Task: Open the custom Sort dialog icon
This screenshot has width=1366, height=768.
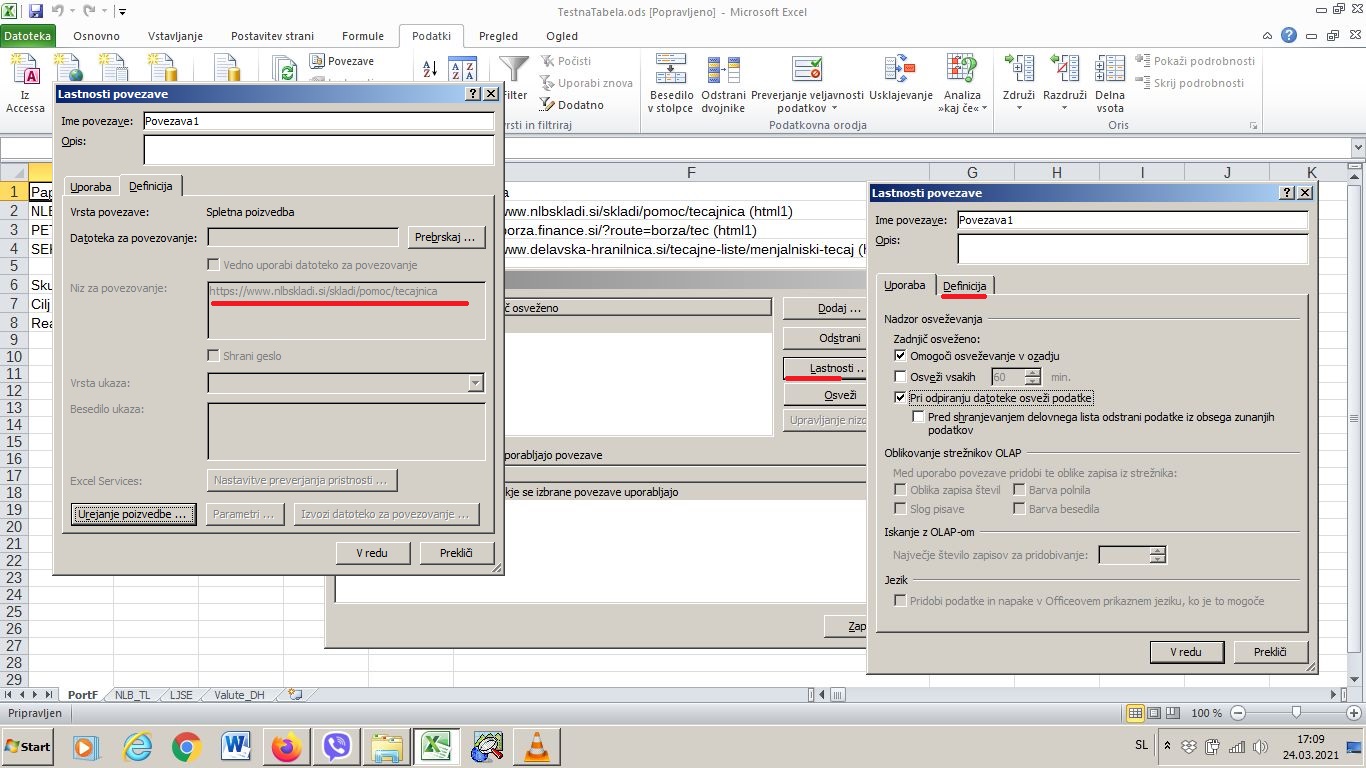Action: click(x=462, y=70)
